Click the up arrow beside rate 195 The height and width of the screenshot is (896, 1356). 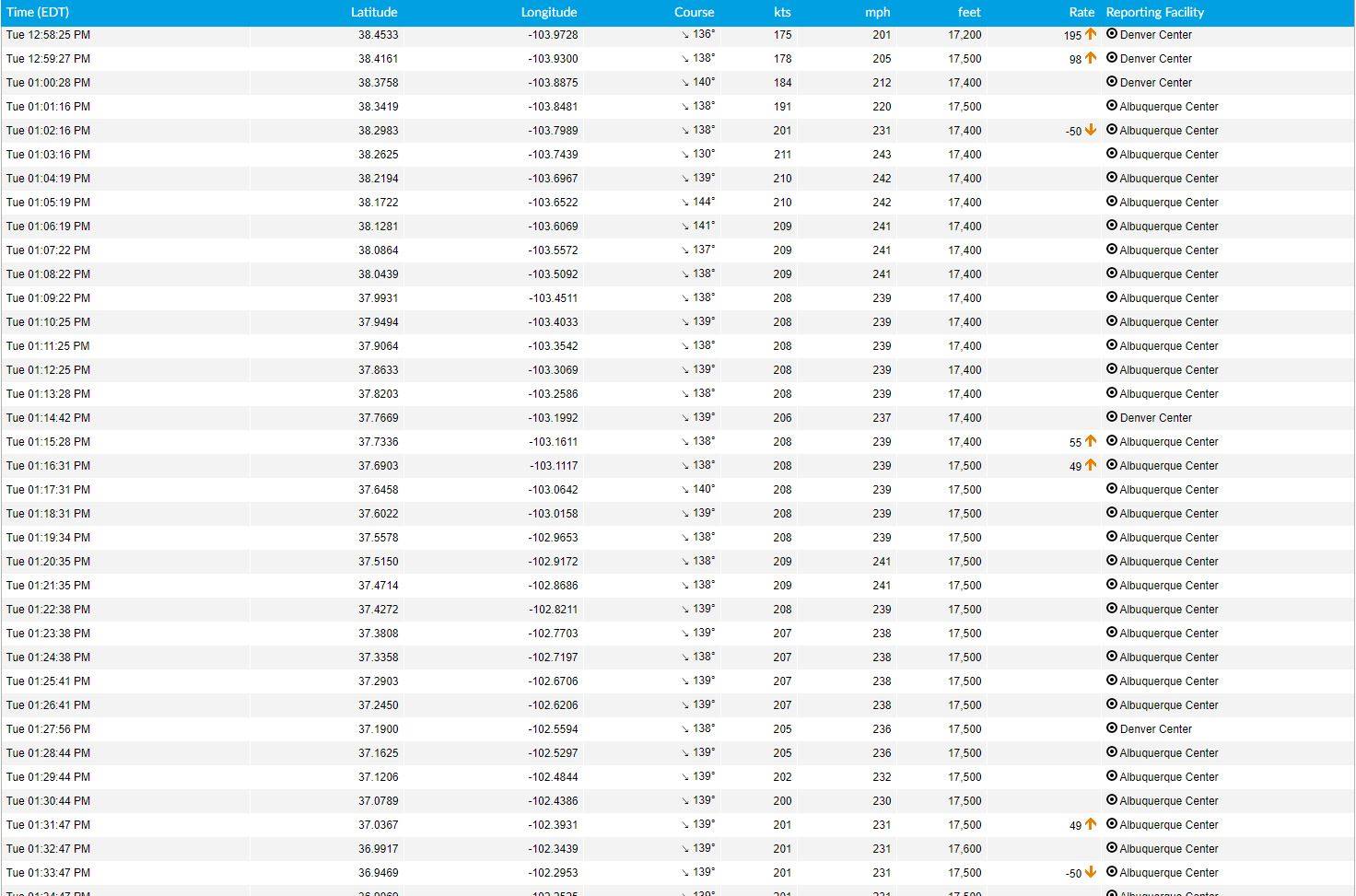[1091, 34]
